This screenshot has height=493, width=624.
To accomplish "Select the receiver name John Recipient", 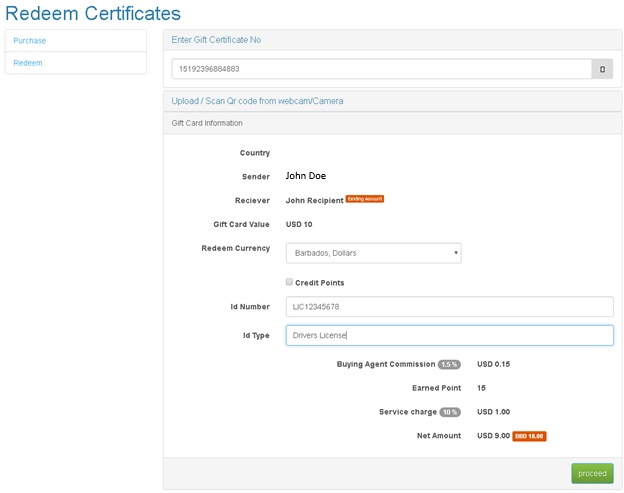I will pos(314,201).
